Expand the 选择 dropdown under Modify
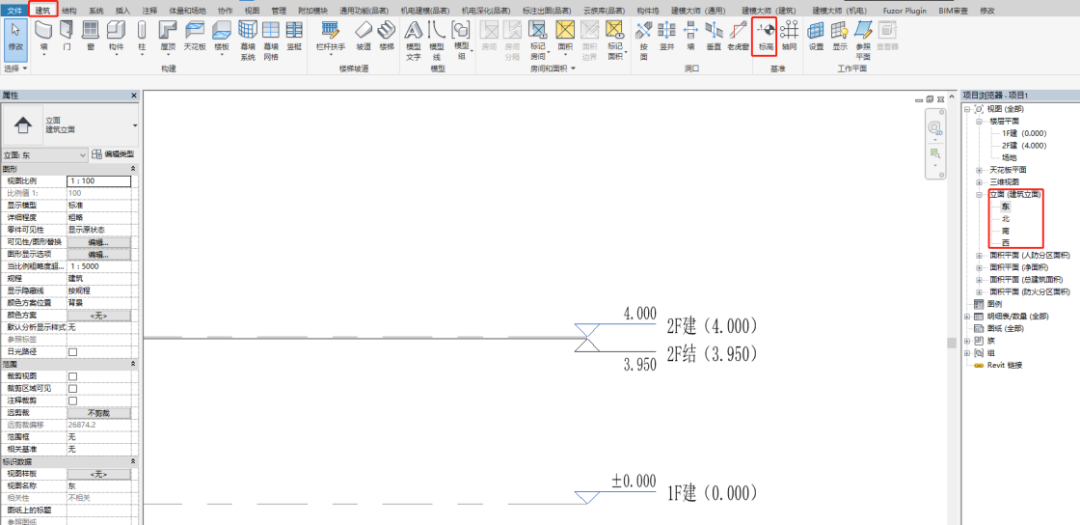This screenshot has height=525, width=1080. 16,69
